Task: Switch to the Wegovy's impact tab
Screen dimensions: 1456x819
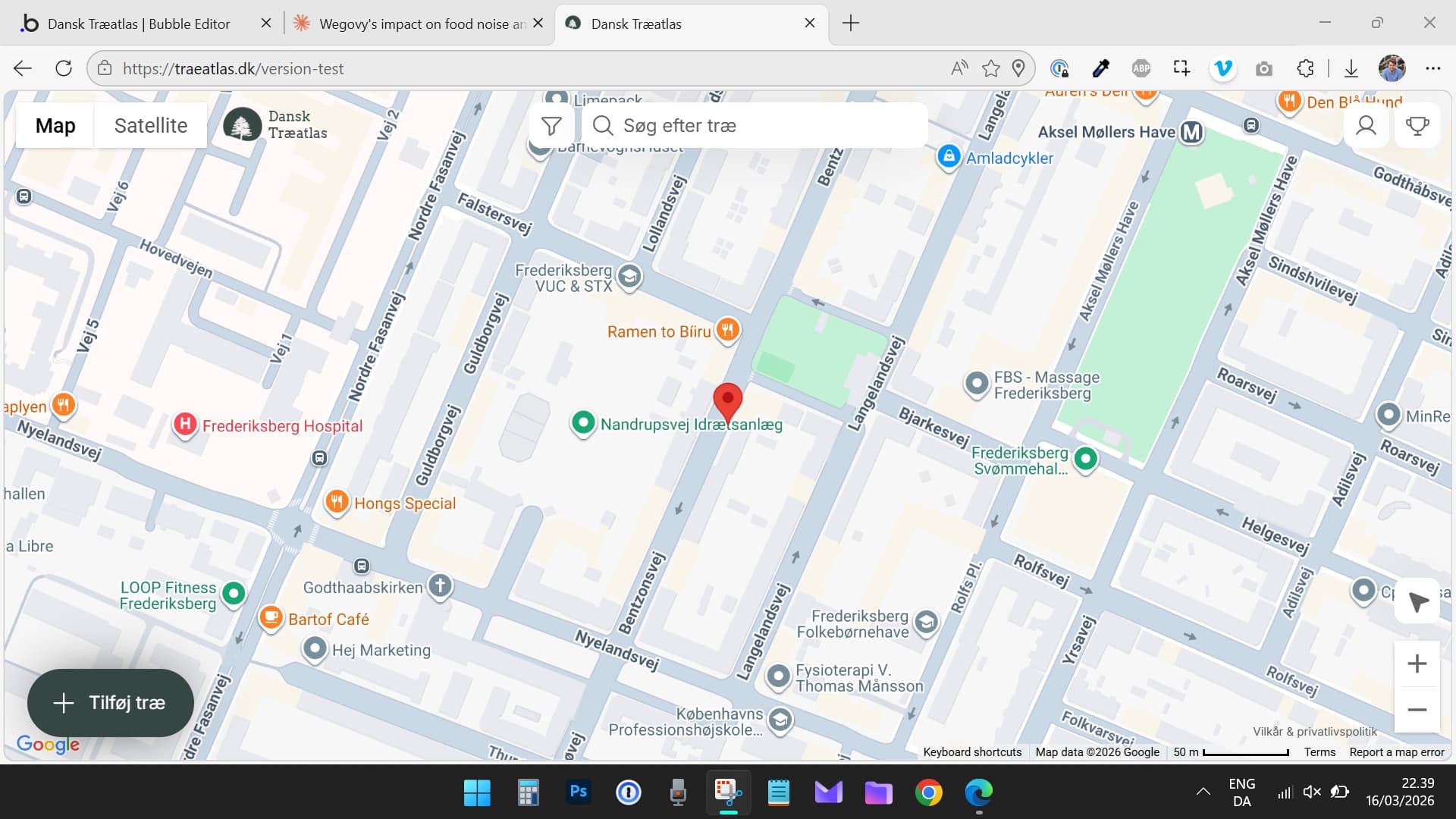Action: click(421, 24)
